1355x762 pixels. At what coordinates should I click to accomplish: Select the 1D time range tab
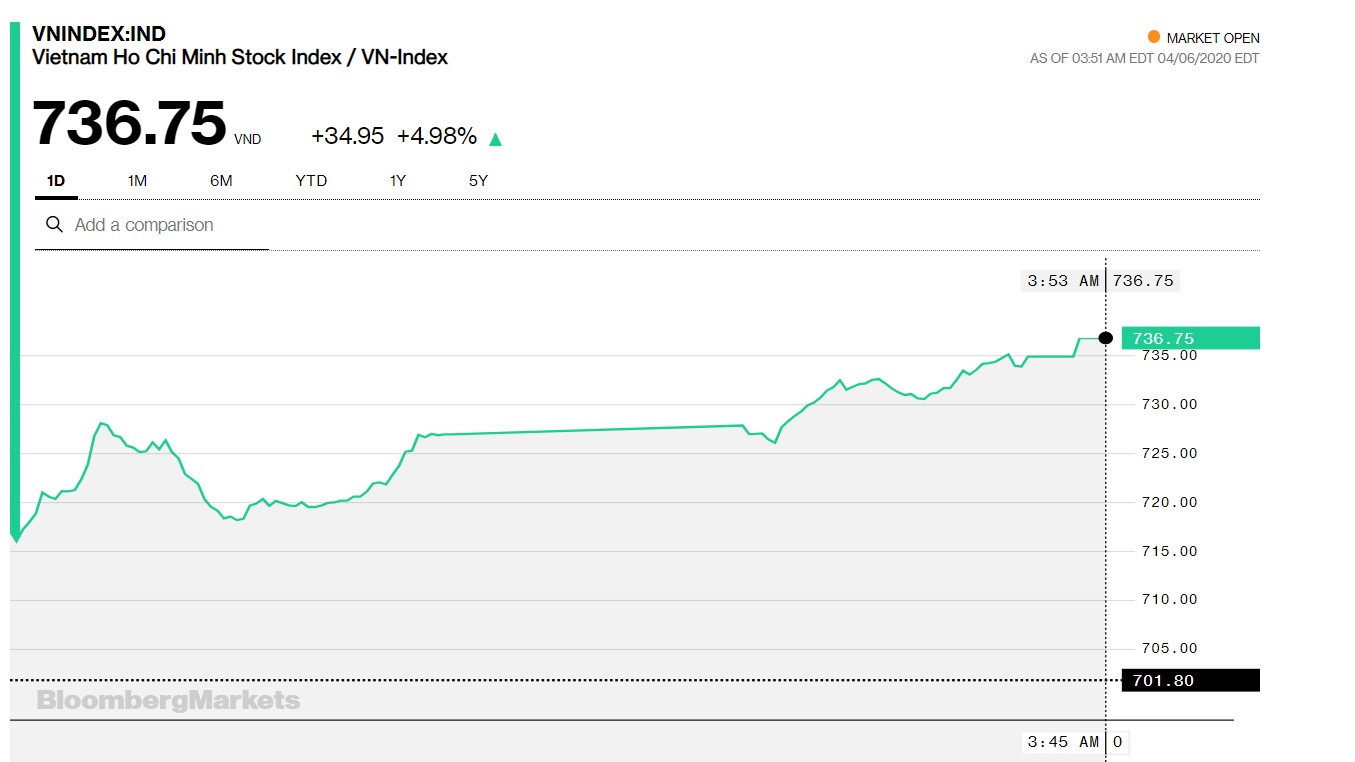[56, 181]
